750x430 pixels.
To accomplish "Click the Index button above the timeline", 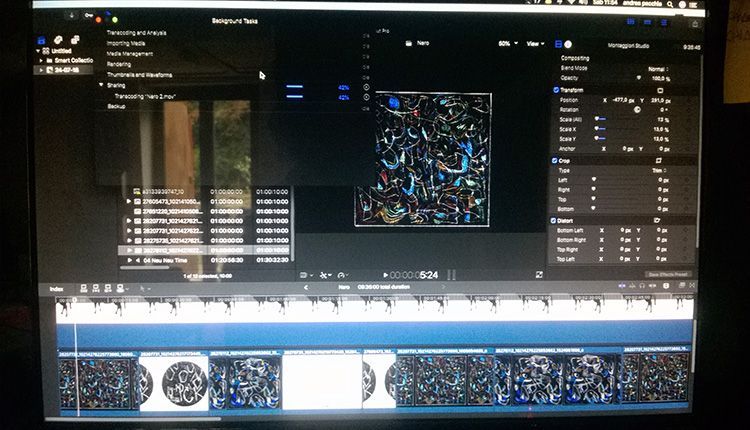I will 57,286.
